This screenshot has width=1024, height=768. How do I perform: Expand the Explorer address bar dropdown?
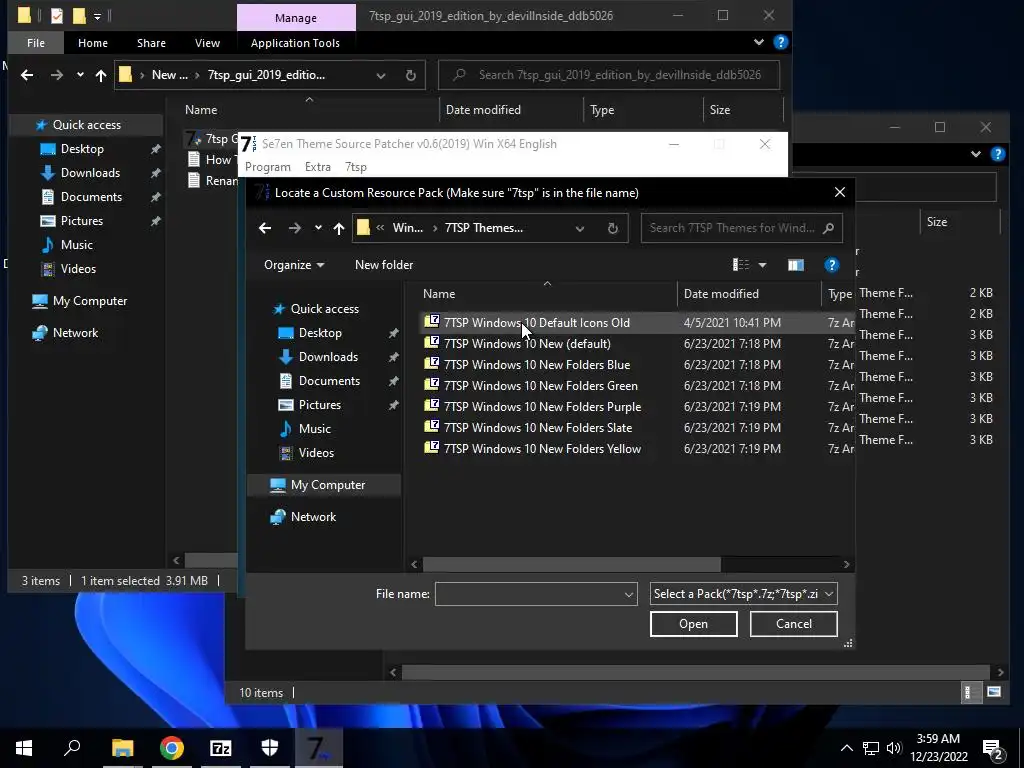coord(381,75)
